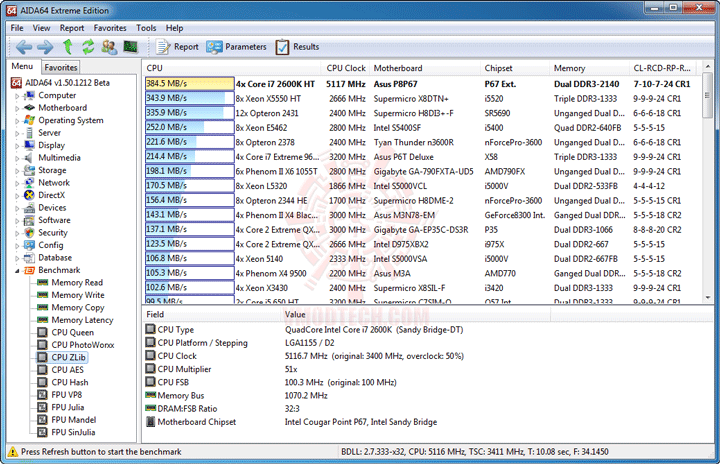This screenshot has width=720, height=464.
Task: Open the CPU Queen benchmark
Action: click(73, 332)
